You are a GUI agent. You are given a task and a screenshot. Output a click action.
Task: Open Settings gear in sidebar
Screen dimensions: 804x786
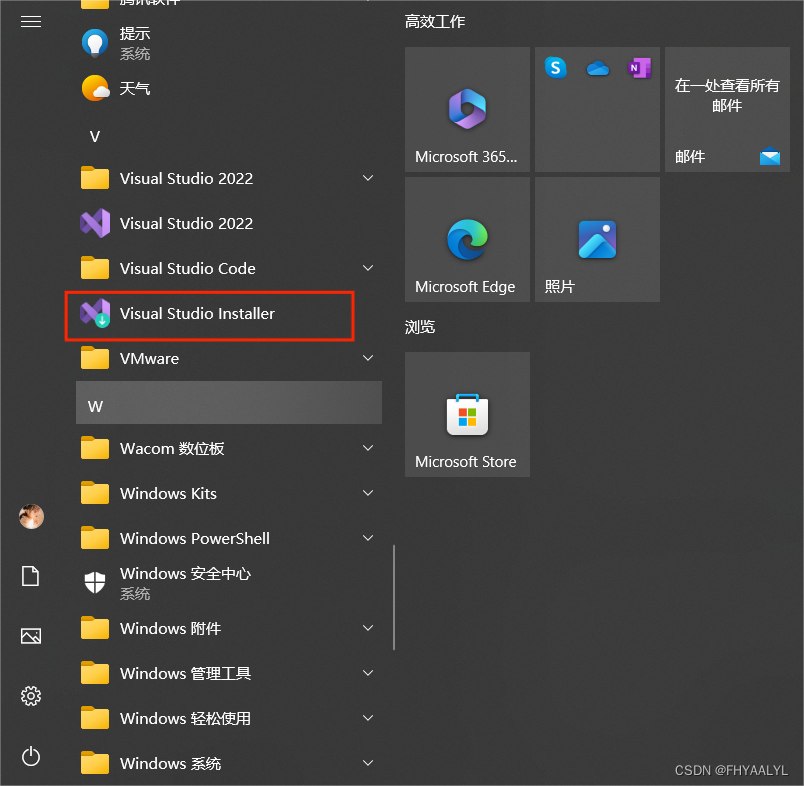pyautogui.click(x=31, y=696)
